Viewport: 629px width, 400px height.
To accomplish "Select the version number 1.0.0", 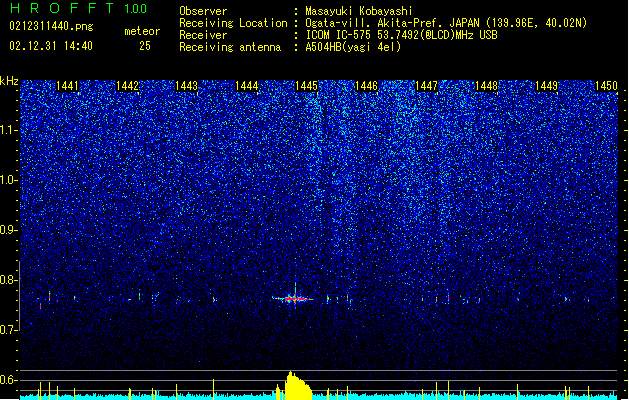I will [136, 8].
